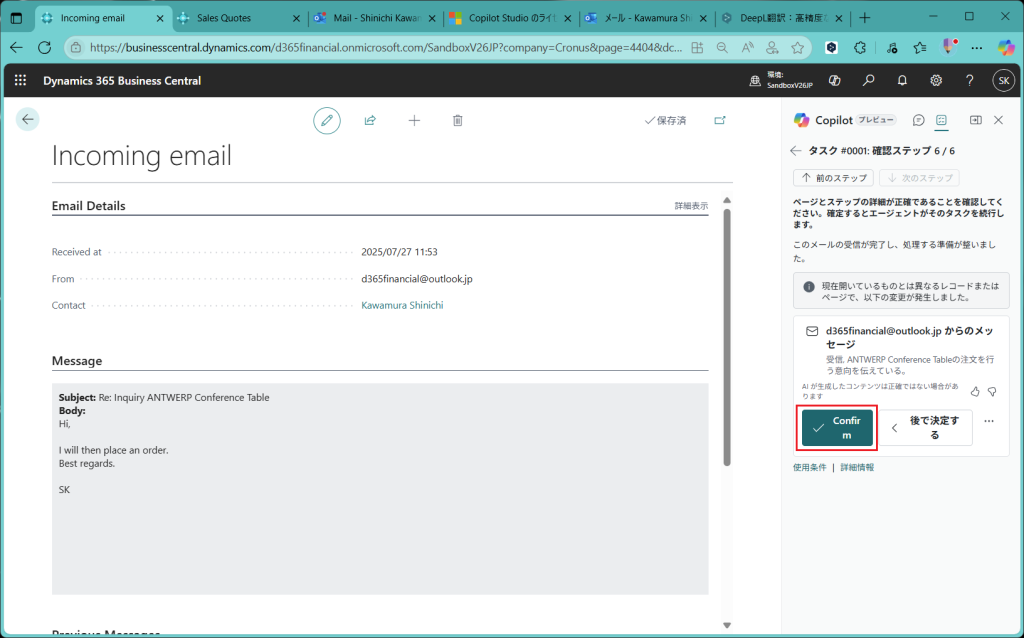This screenshot has height=638, width=1024.
Task: Collapse the Message section header
Action: tap(77, 360)
